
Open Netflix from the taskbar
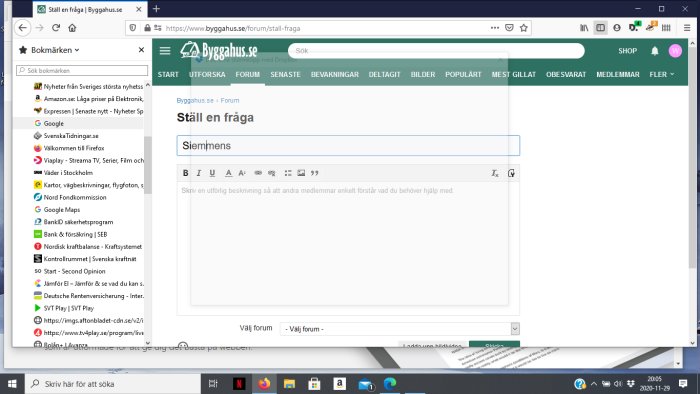(239, 384)
